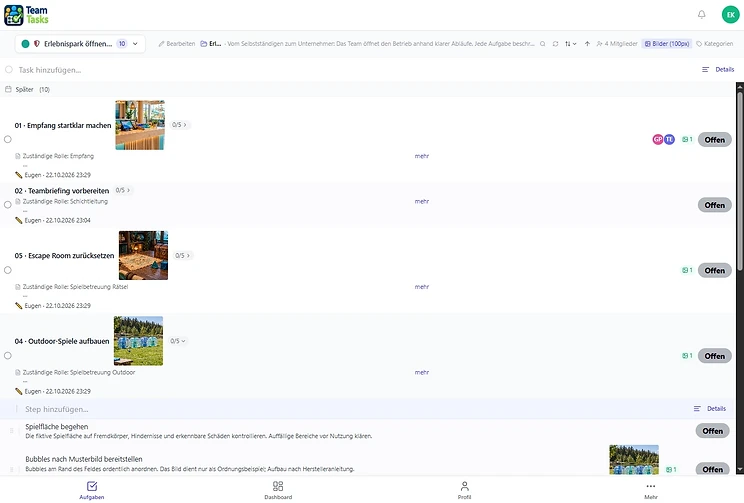Check off task 05 Escape Room zurücksetzen

[x=8, y=270]
